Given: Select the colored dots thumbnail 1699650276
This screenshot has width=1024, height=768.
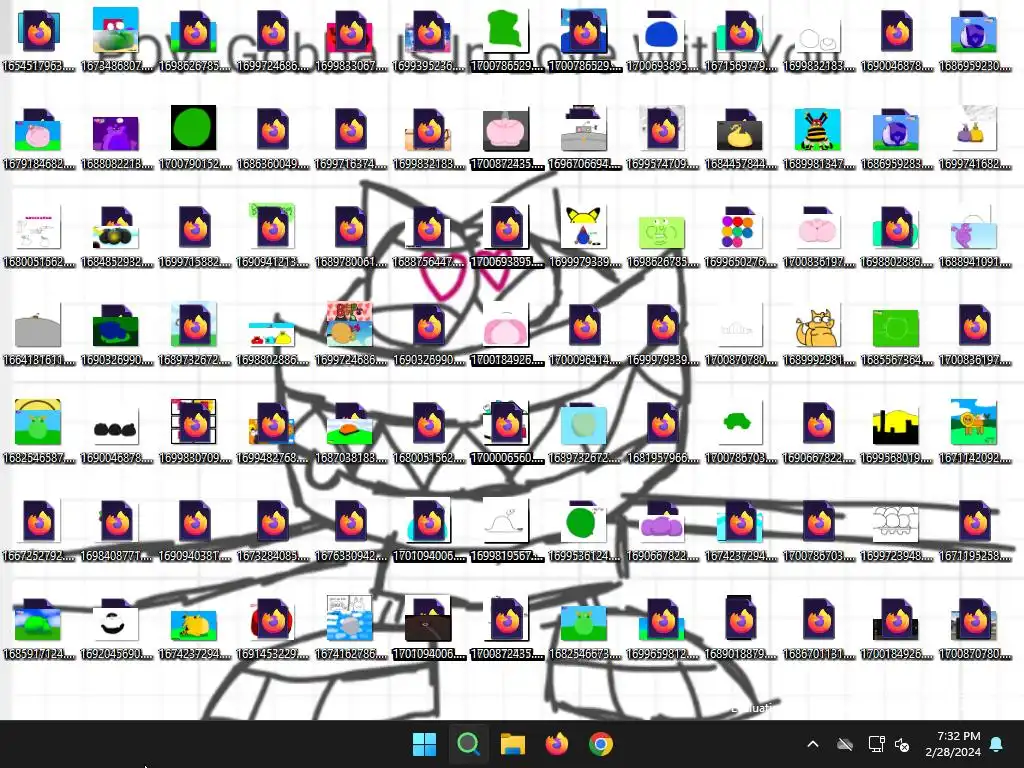Looking at the screenshot, I should tap(741, 227).
